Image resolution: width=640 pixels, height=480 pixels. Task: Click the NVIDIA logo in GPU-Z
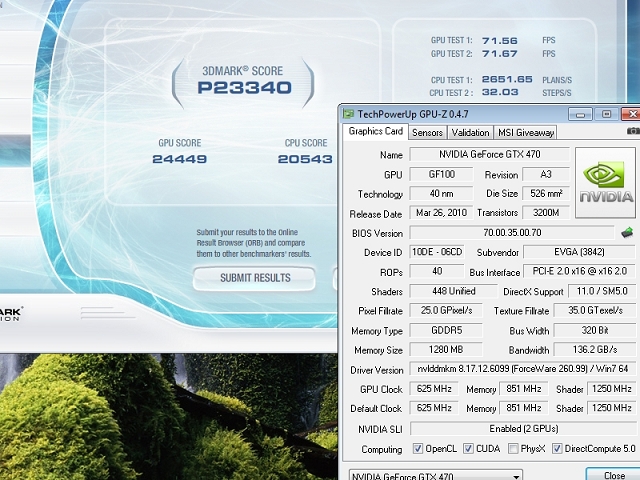[x=606, y=182]
